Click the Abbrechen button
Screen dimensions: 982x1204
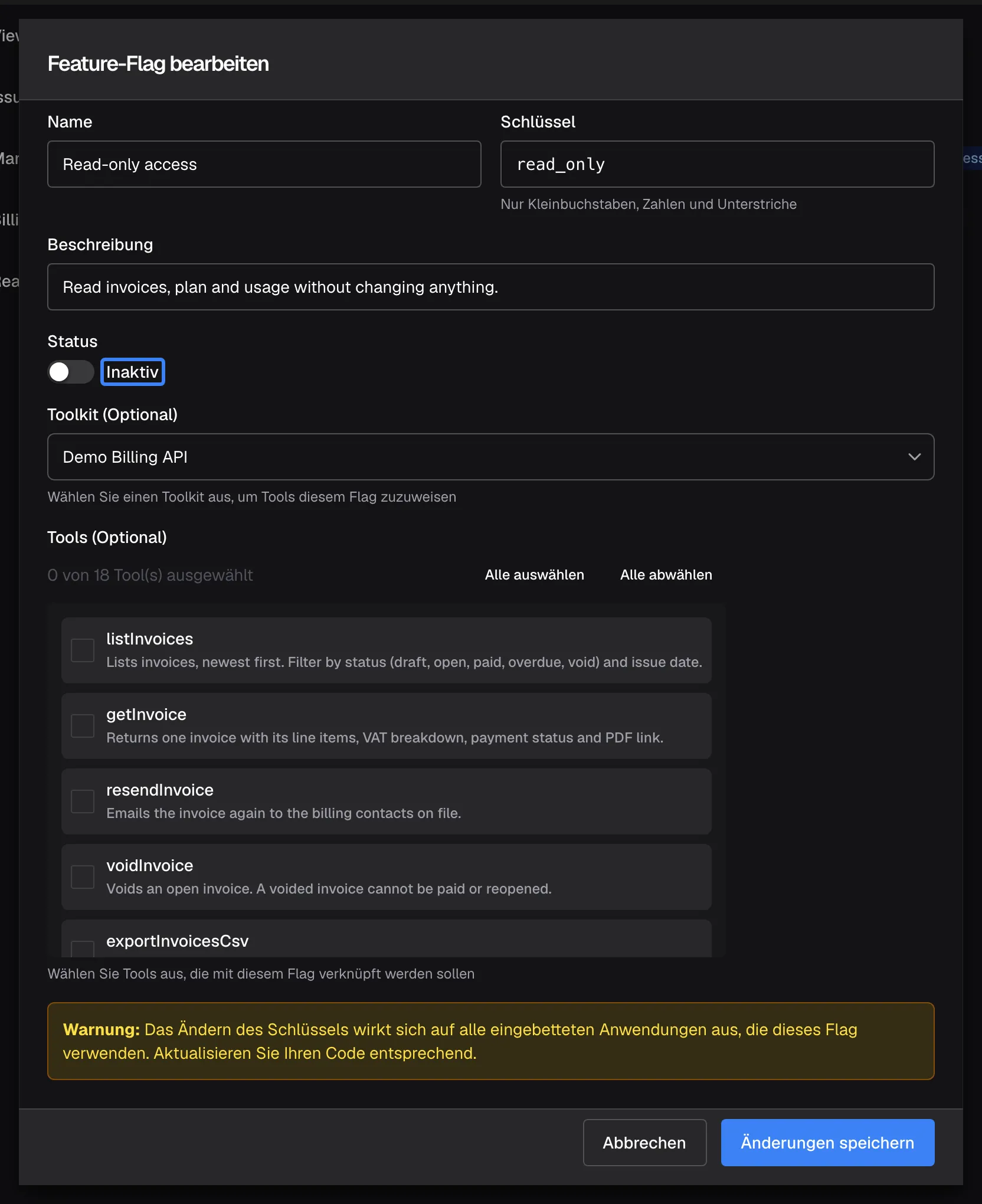644,1143
